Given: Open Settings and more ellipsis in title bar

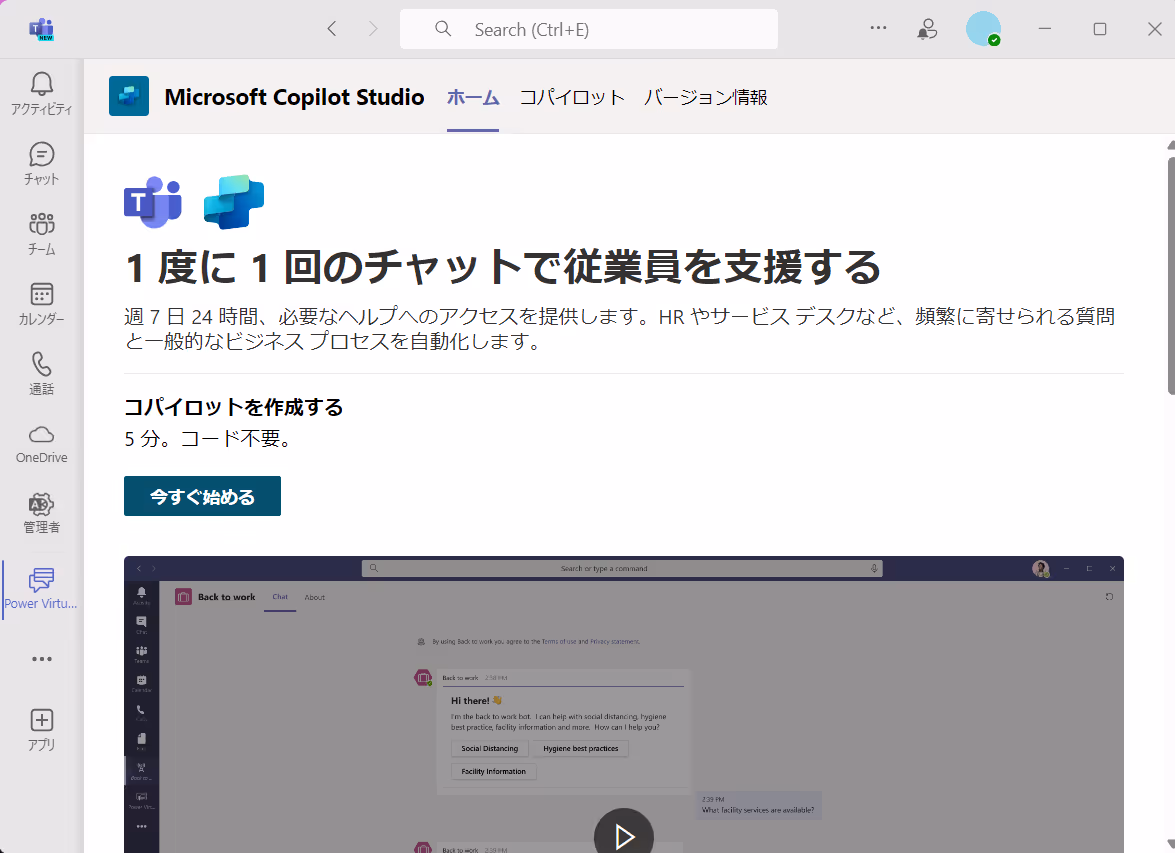Looking at the screenshot, I should [x=878, y=28].
